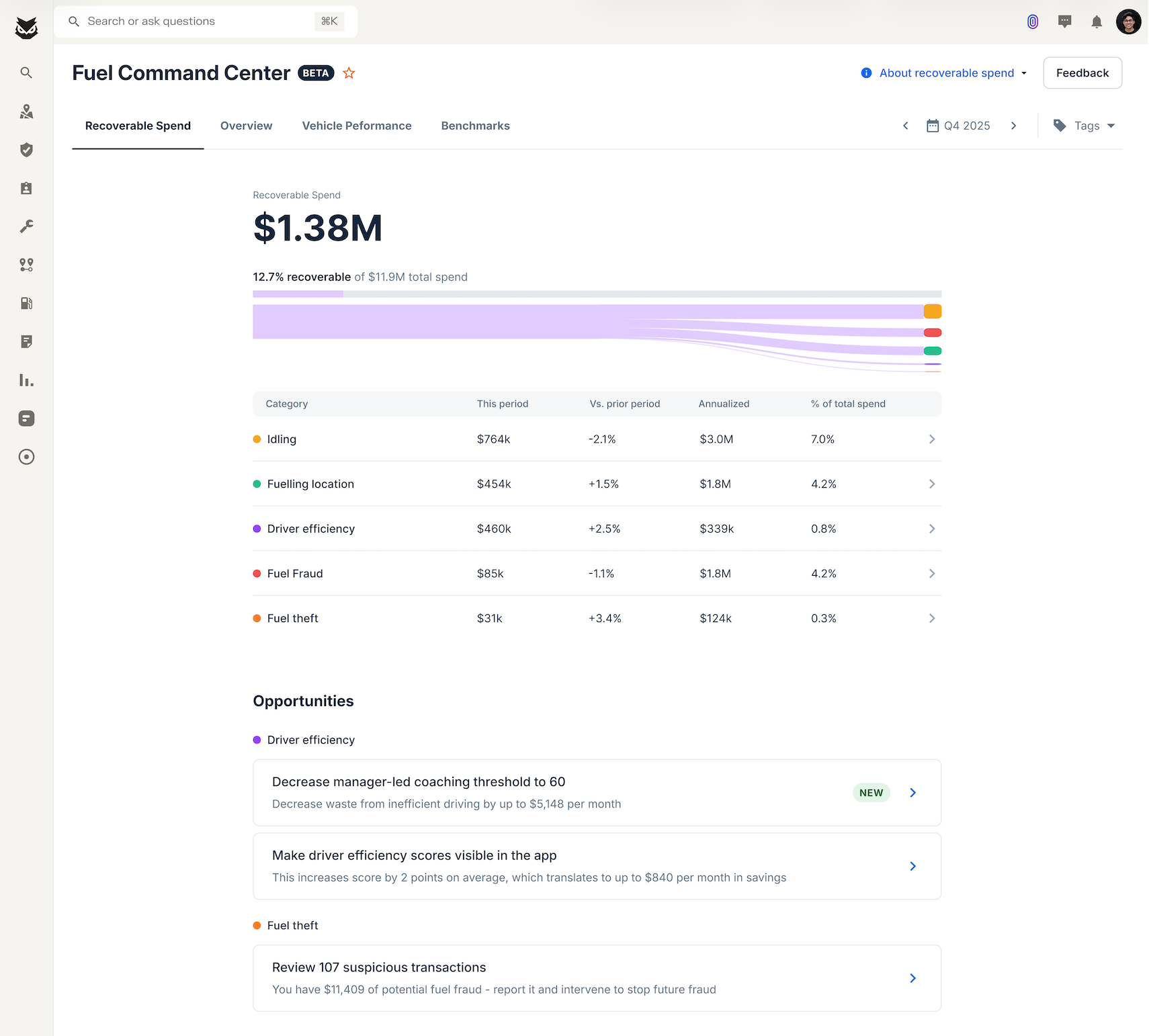The width and height of the screenshot is (1149, 1036).
Task: Open the sidebar search icon
Action: (26, 73)
